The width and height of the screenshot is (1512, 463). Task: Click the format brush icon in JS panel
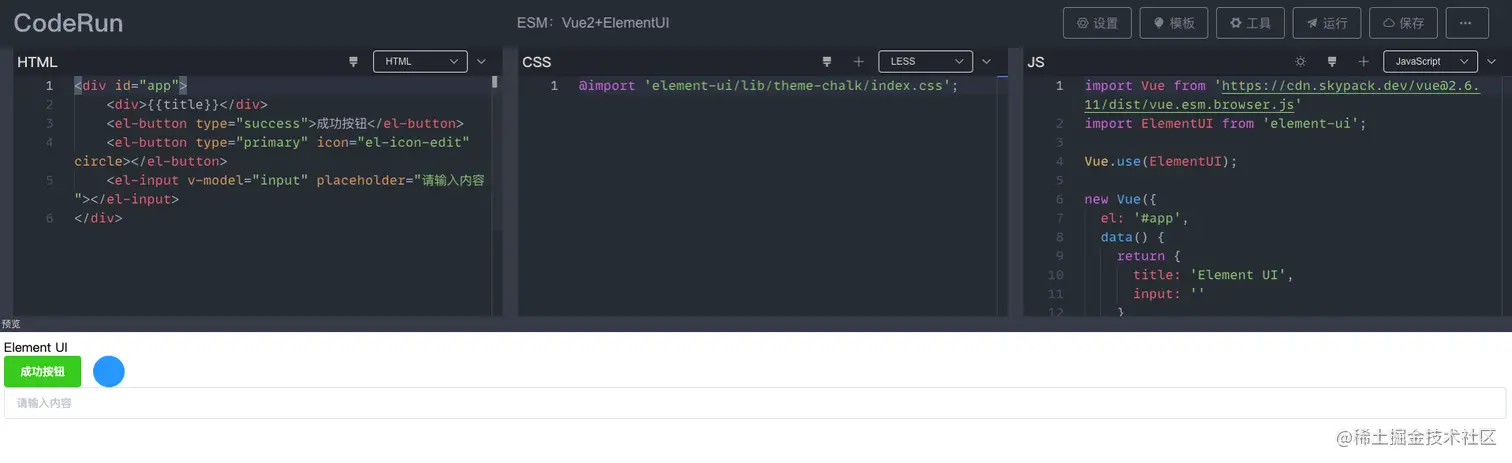(x=1332, y=62)
